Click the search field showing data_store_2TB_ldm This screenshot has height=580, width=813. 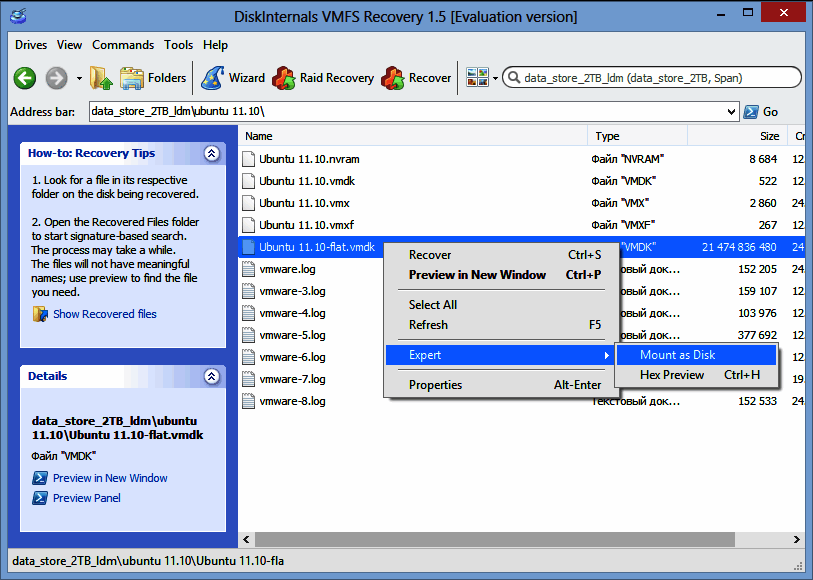[655, 78]
